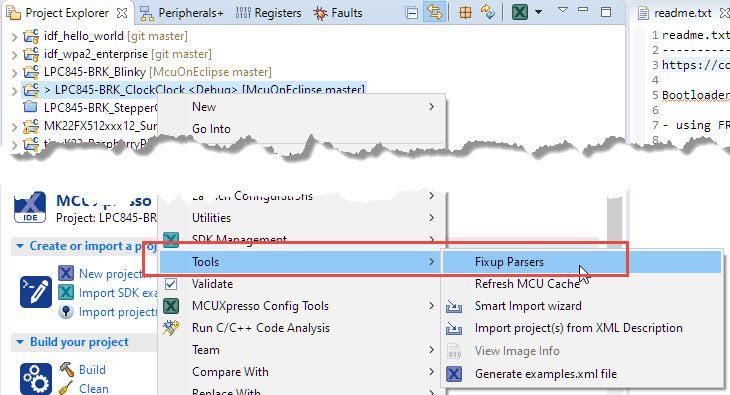Select Generate examples.xml file
Screen dimensions: 730x395
point(582,374)
